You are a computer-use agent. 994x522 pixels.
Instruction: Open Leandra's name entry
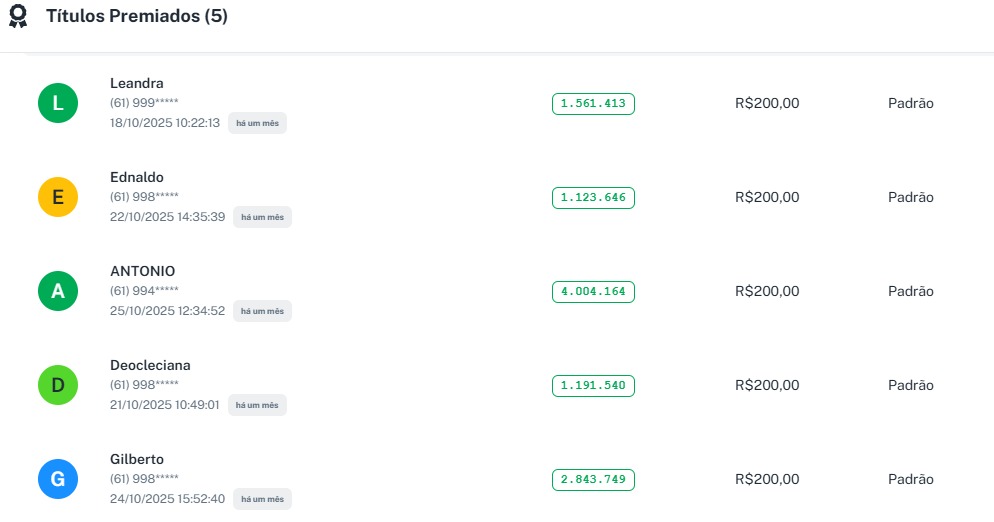point(136,83)
